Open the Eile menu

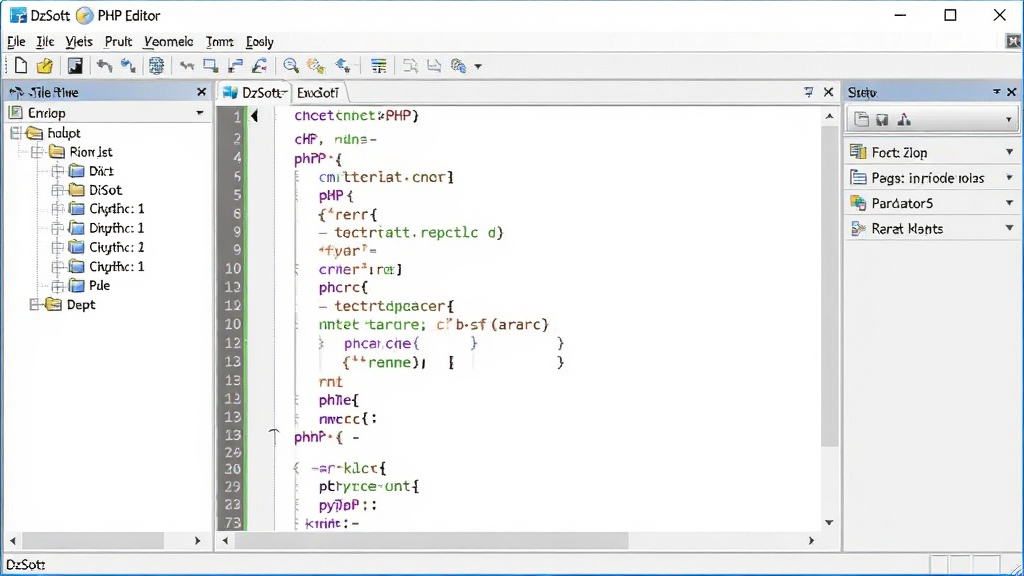(16, 42)
